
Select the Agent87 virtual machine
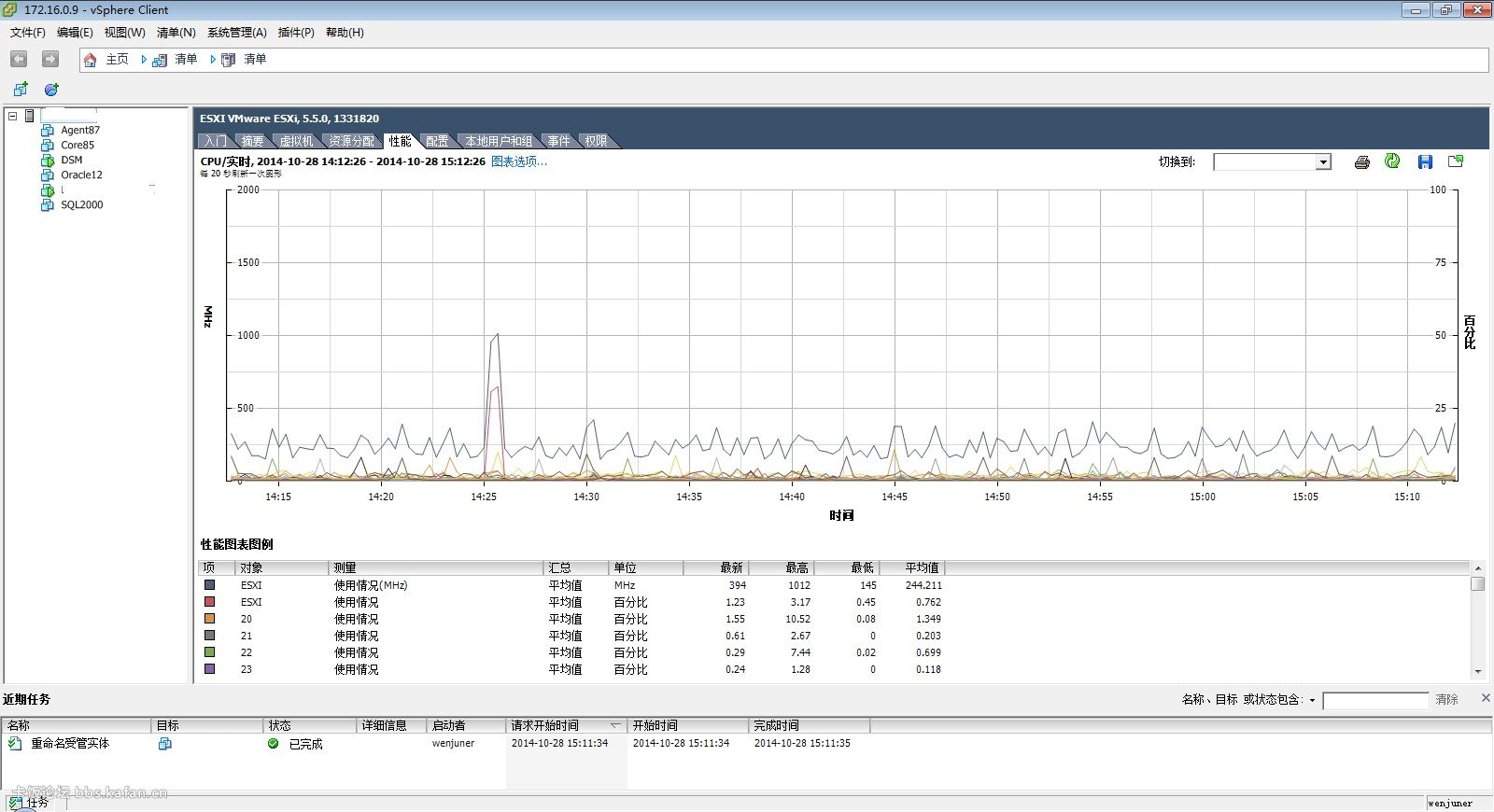point(80,130)
